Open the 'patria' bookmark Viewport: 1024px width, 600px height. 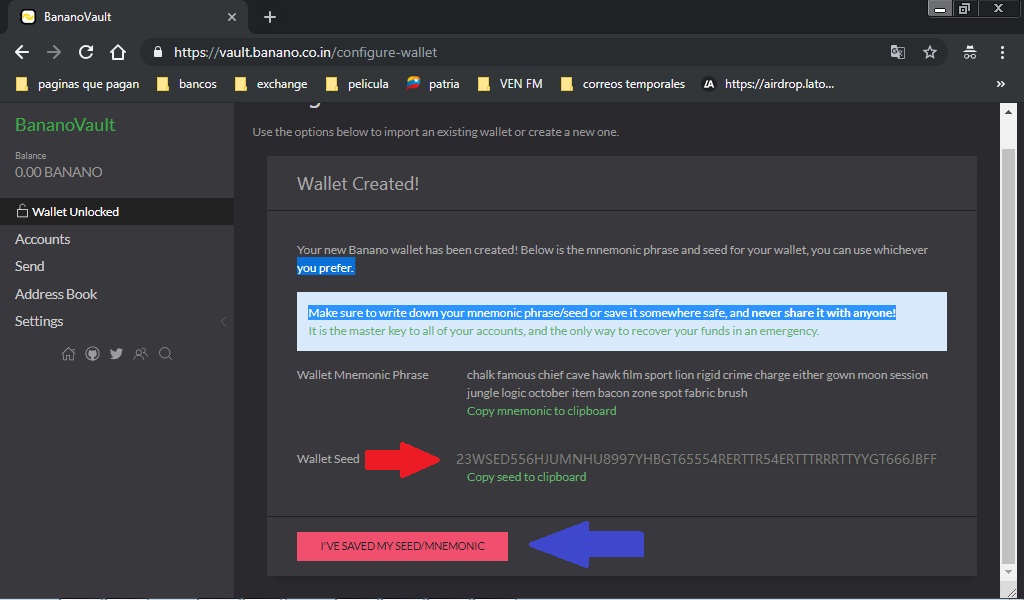click(x=433, y=84)
